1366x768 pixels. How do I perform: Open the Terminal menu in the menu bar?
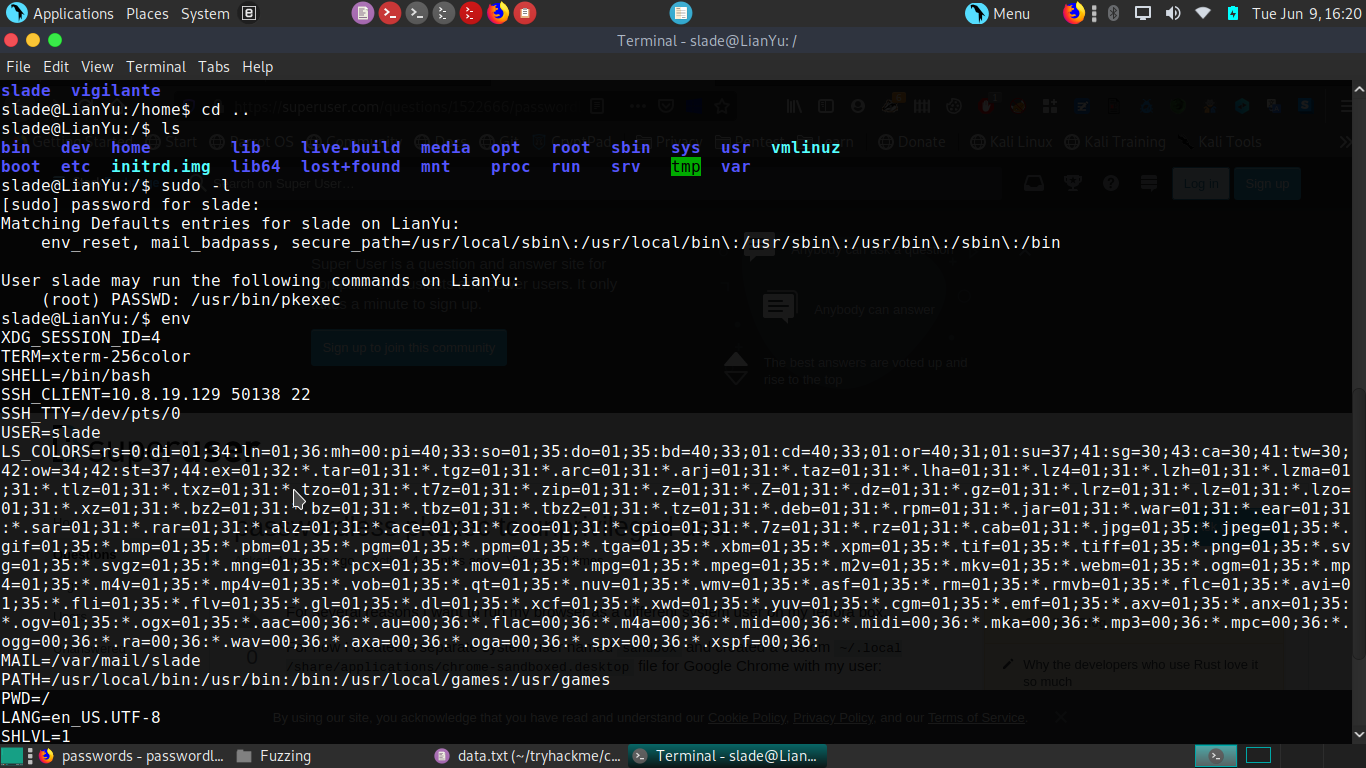click(156, 67)
